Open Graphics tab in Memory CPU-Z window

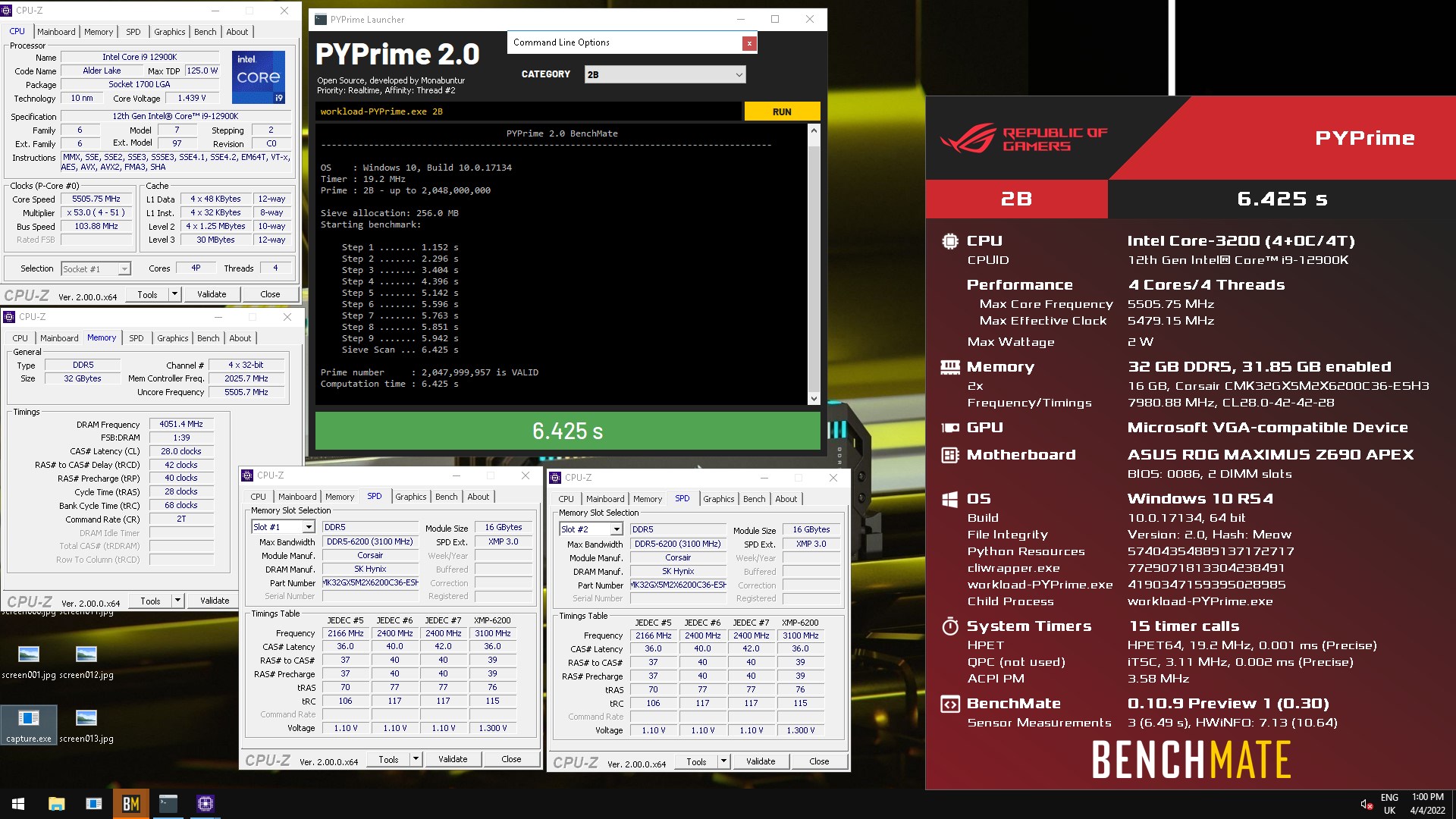pos(173,338)
